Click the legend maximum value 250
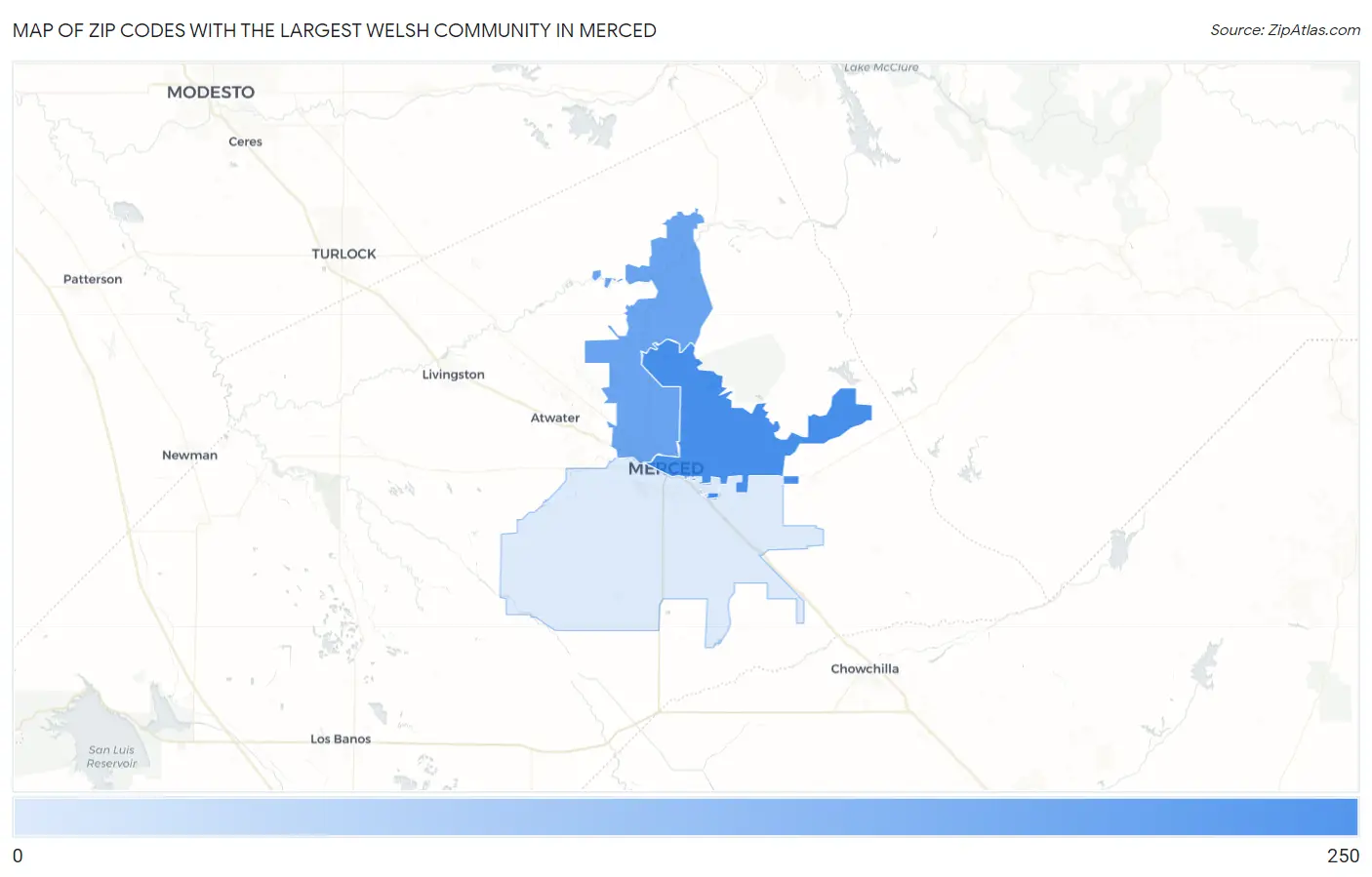This screenshot has width=1372, height=877. click(x=1343, y=856)
